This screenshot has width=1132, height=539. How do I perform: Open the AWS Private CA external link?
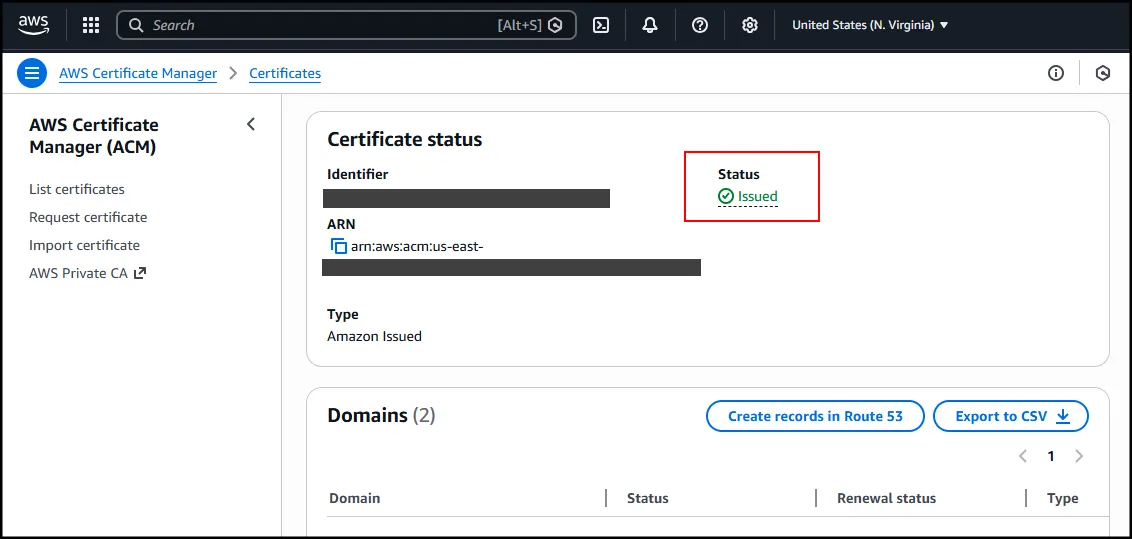pyautogui.click(x=88, y=273)
